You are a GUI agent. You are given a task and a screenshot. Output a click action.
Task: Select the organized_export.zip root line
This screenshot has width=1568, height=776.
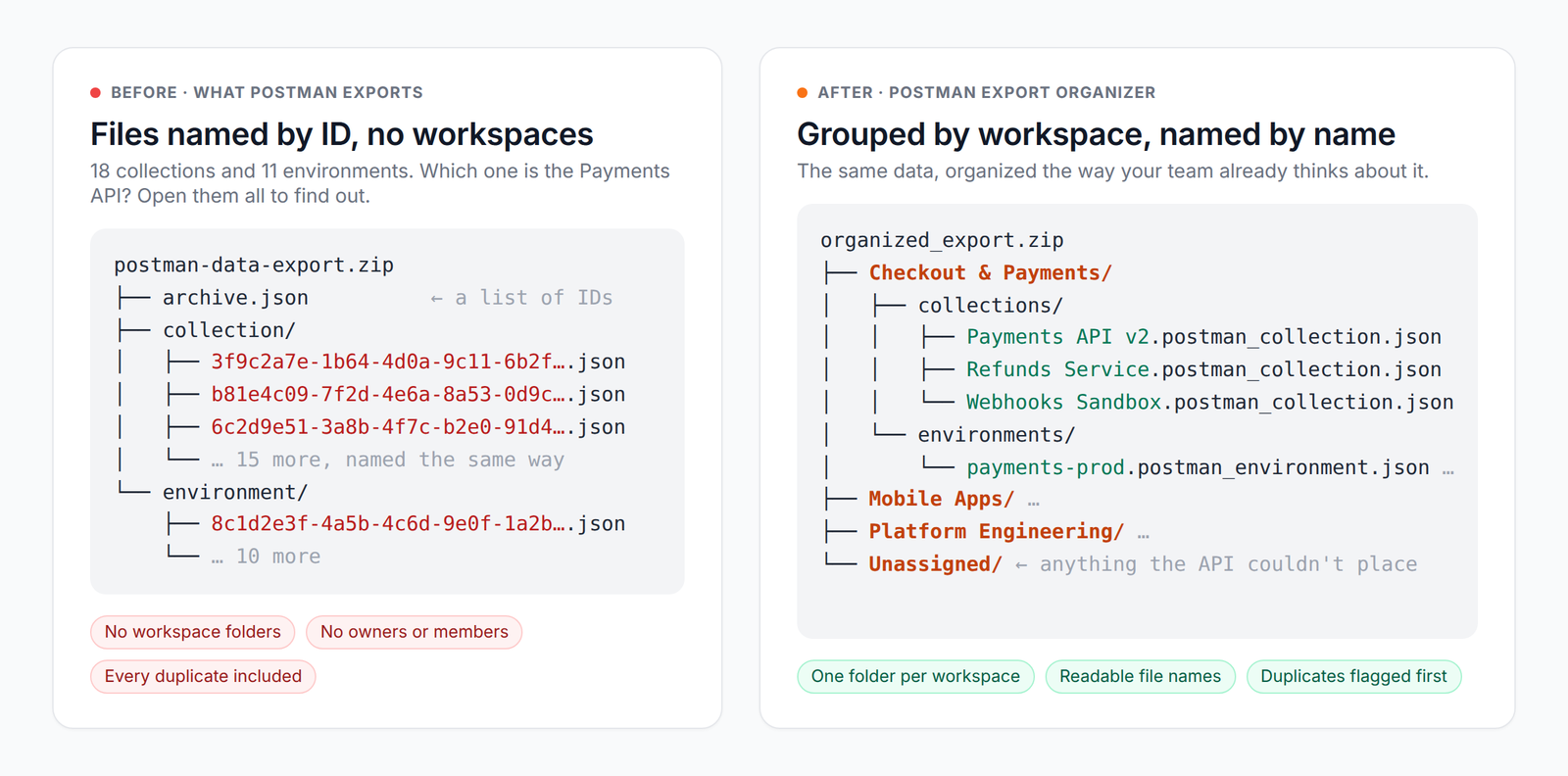[x=942, y=240]
